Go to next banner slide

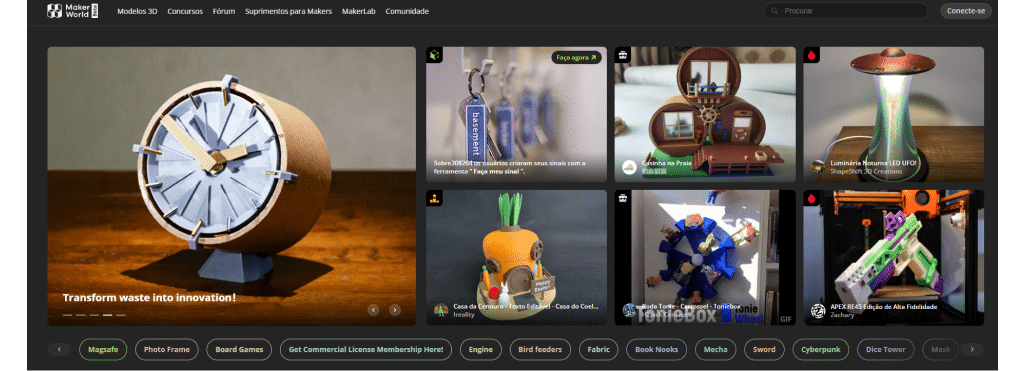(394, 310)
